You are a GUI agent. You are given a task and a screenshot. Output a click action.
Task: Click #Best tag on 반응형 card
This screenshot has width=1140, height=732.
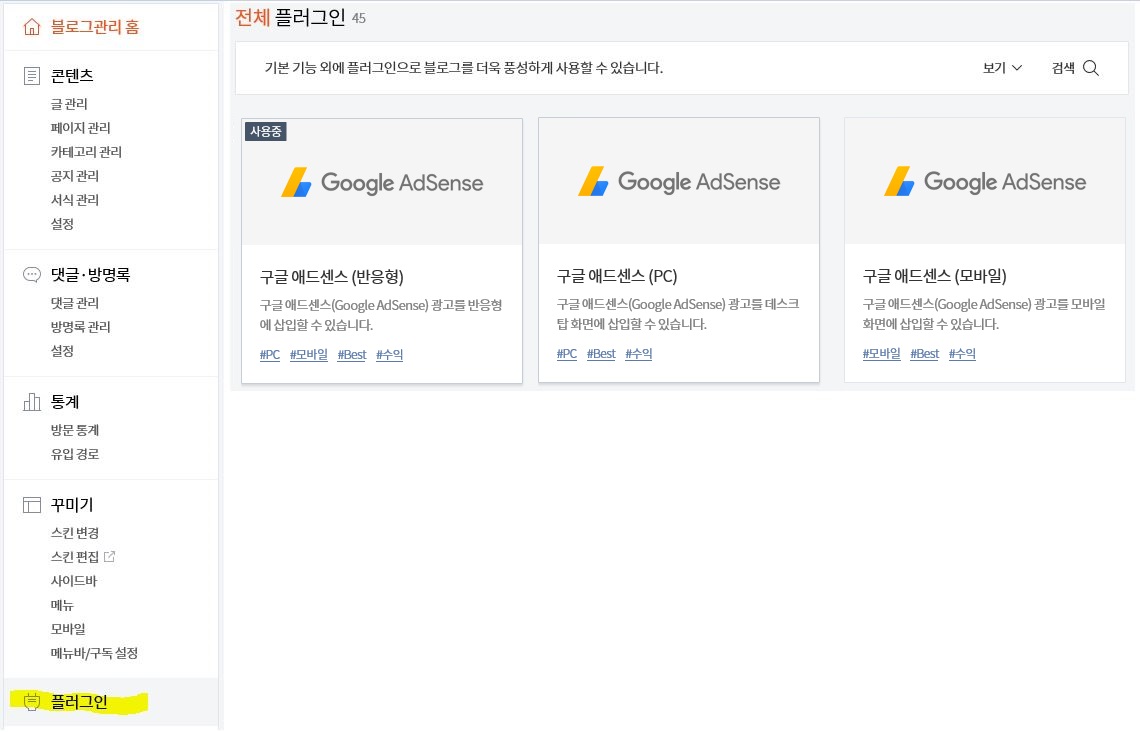click(352, 355)
